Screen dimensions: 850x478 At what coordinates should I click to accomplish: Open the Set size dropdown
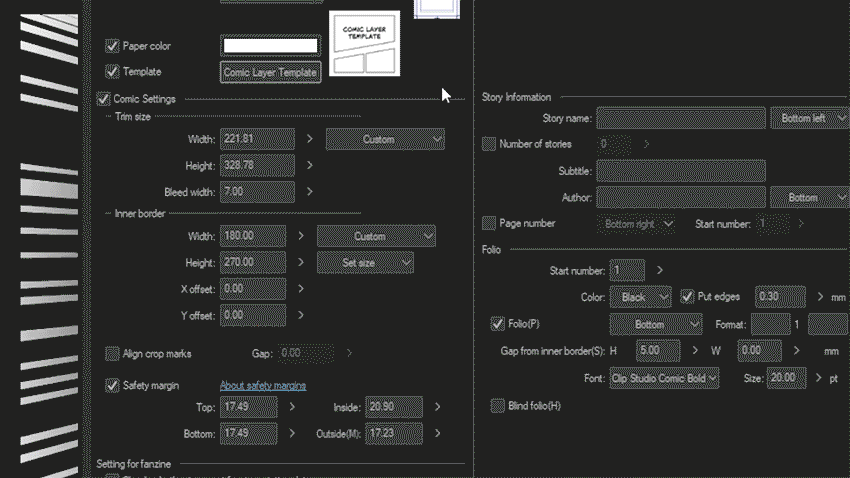[x=365, y=263]
